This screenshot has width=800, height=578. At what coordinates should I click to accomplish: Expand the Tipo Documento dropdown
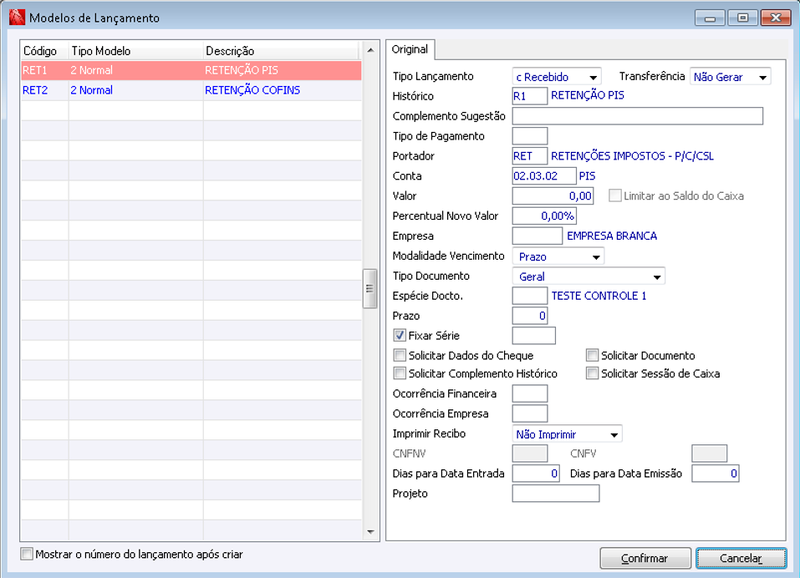(x=588, y=277)
